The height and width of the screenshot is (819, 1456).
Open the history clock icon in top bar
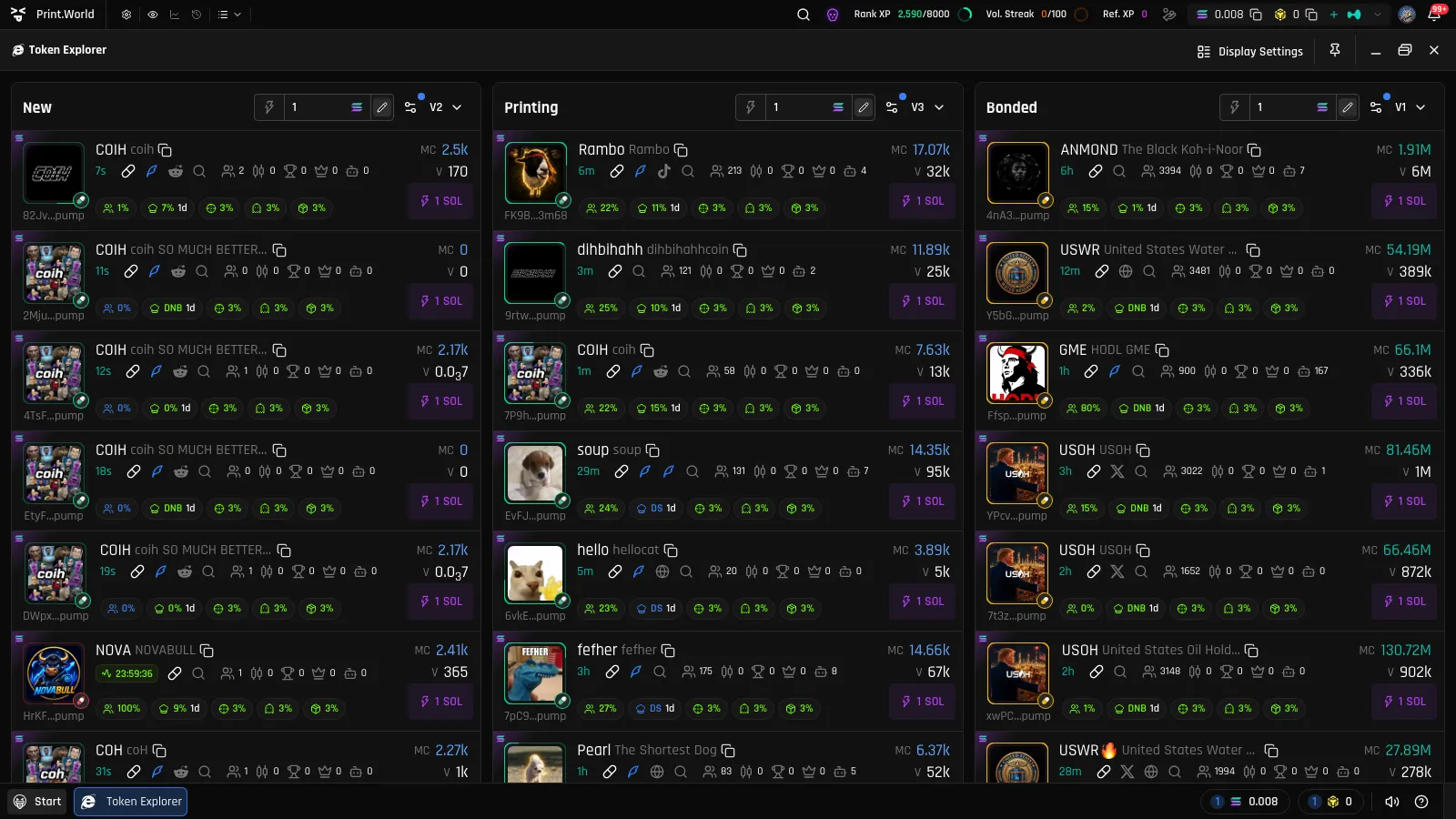(x=197, y=15)
